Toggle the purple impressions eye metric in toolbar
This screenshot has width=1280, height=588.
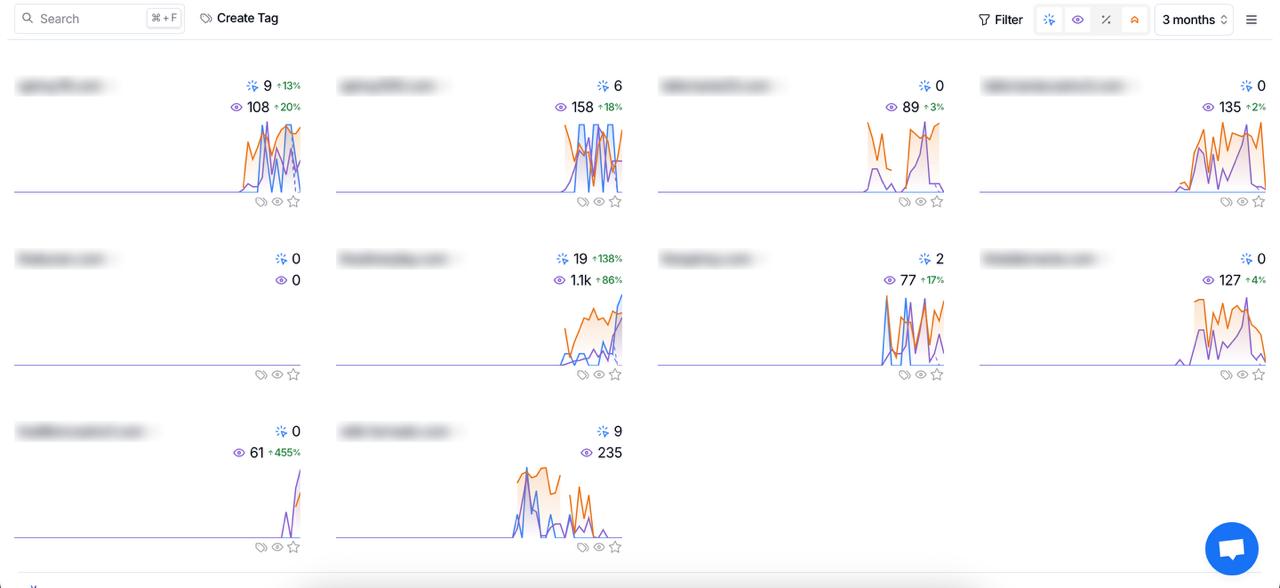click(1077, 20)
